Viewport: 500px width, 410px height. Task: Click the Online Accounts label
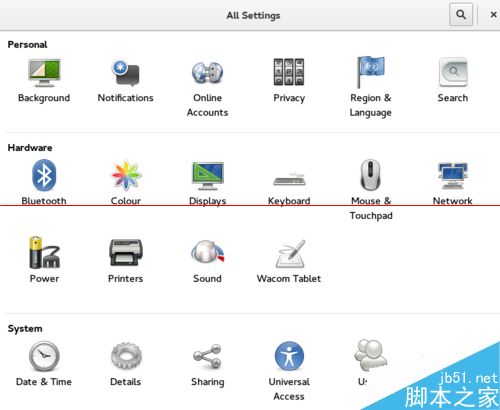tap(207, 105)
